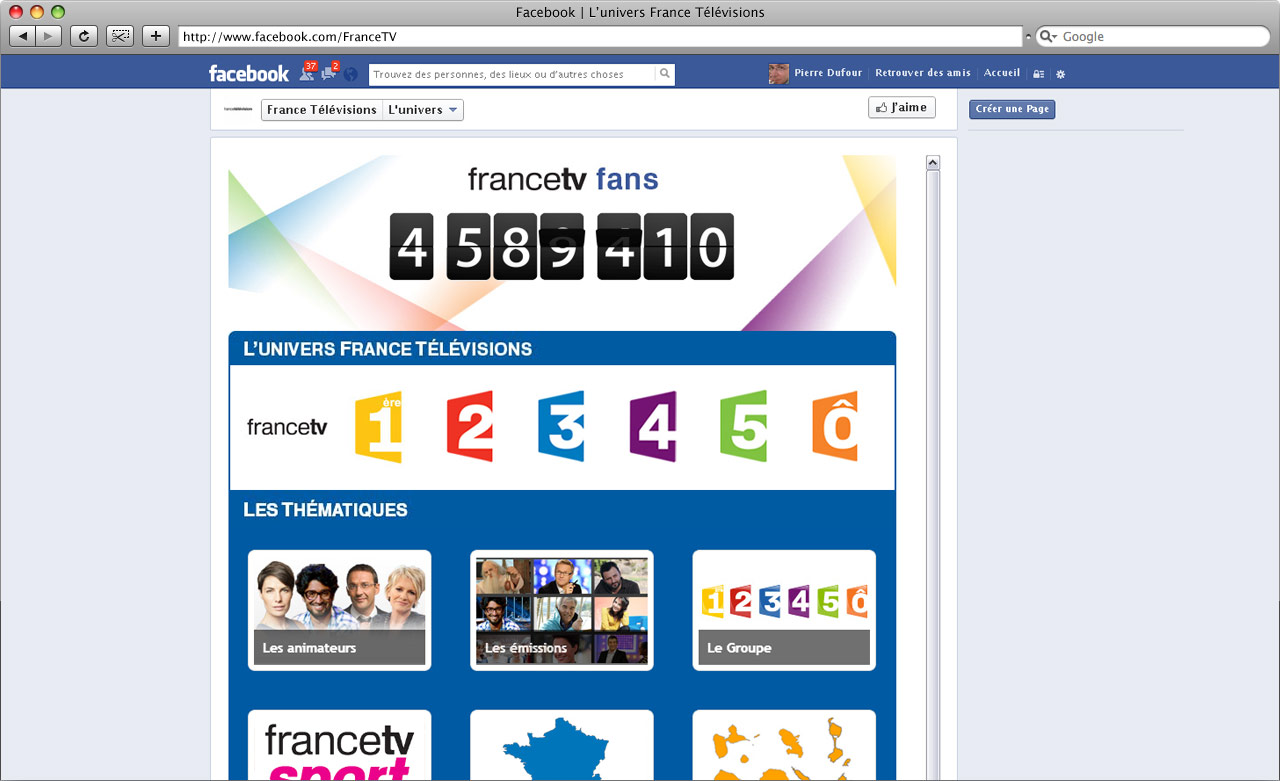1280x781 pixels.
Task: Open the Google search magnifier dropdown
Action: tap(1048, 36)
